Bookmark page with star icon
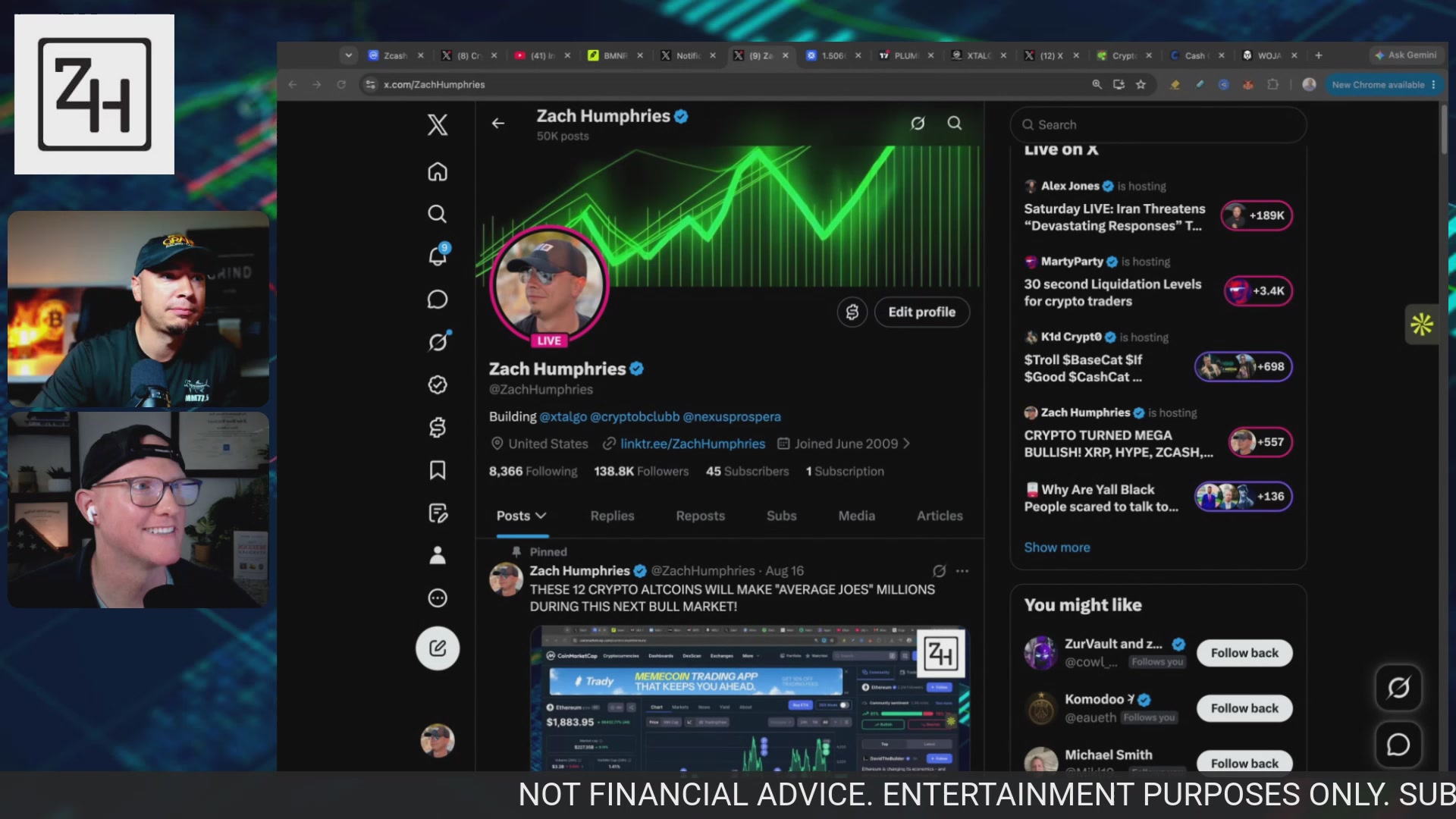Screen dimensions: 1456x819 1141,85
